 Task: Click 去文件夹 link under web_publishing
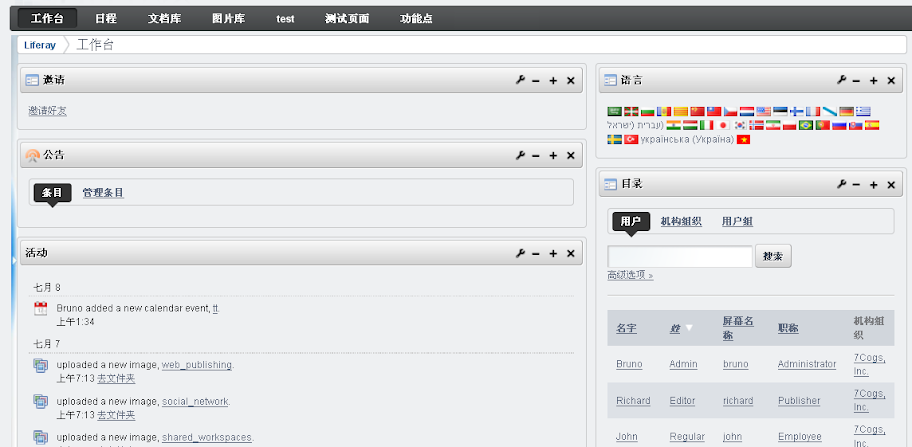point(116,379)
